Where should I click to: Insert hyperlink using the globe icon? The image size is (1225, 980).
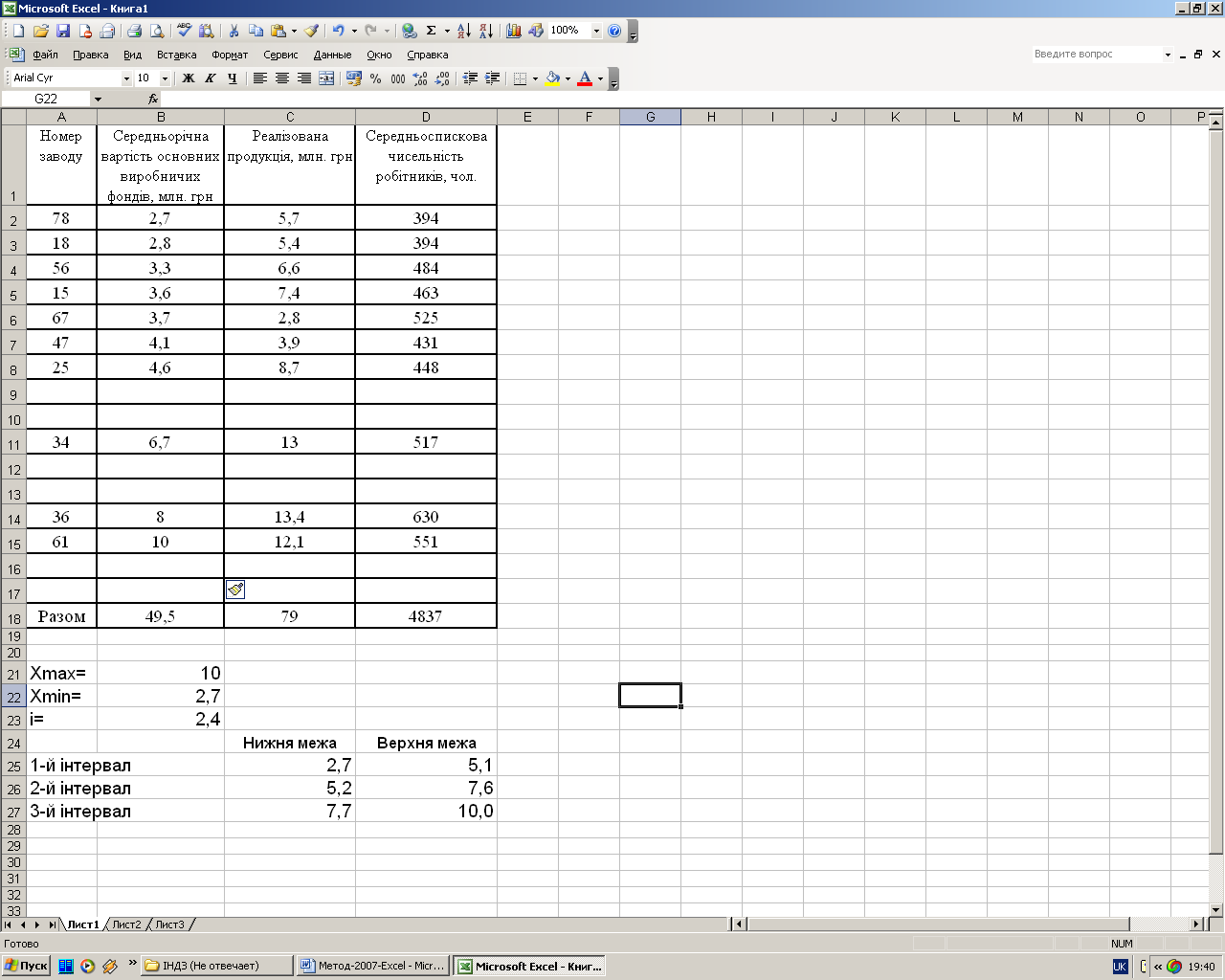409,31
